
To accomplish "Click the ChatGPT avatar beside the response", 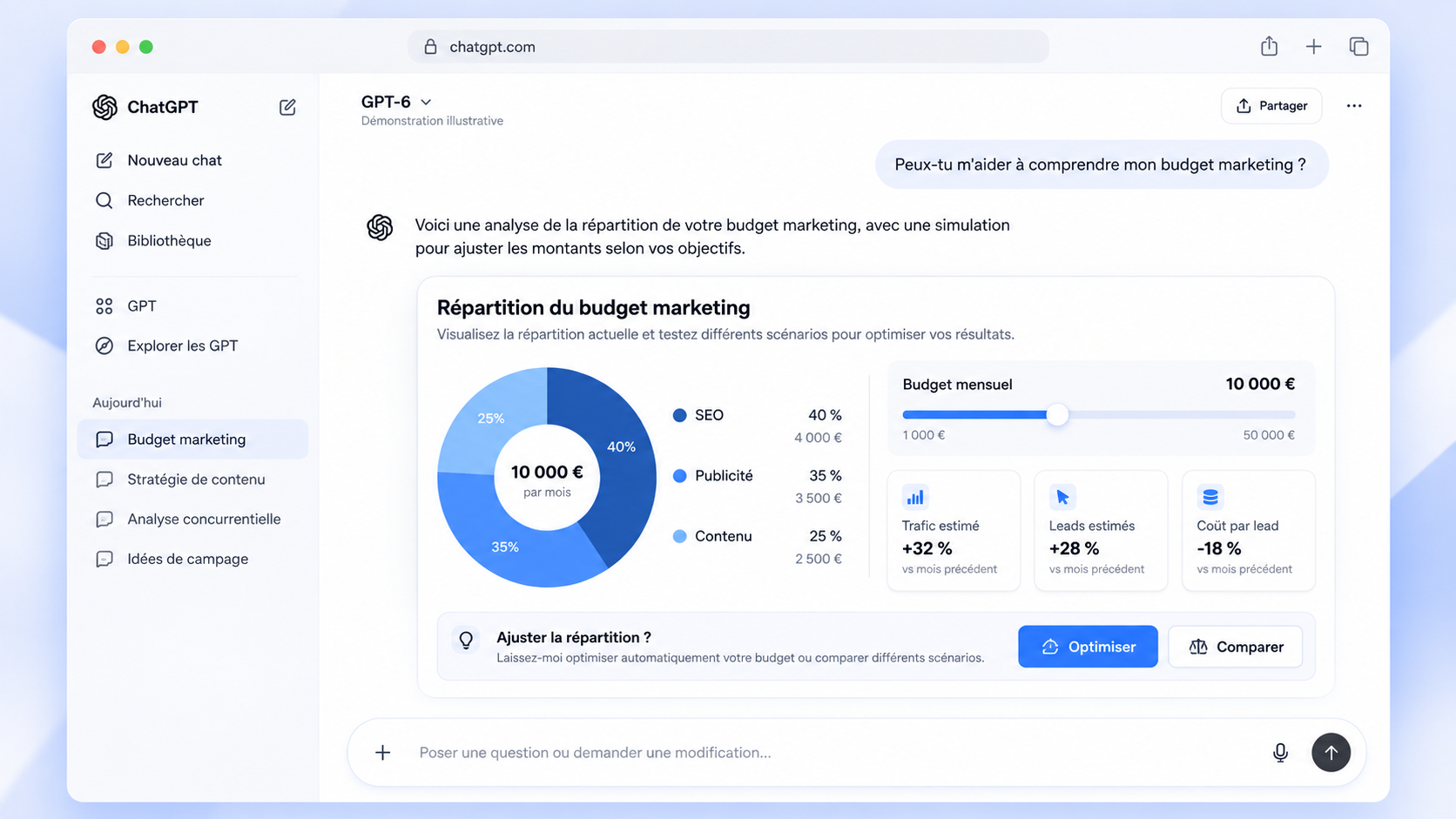I will click(380, 227).
